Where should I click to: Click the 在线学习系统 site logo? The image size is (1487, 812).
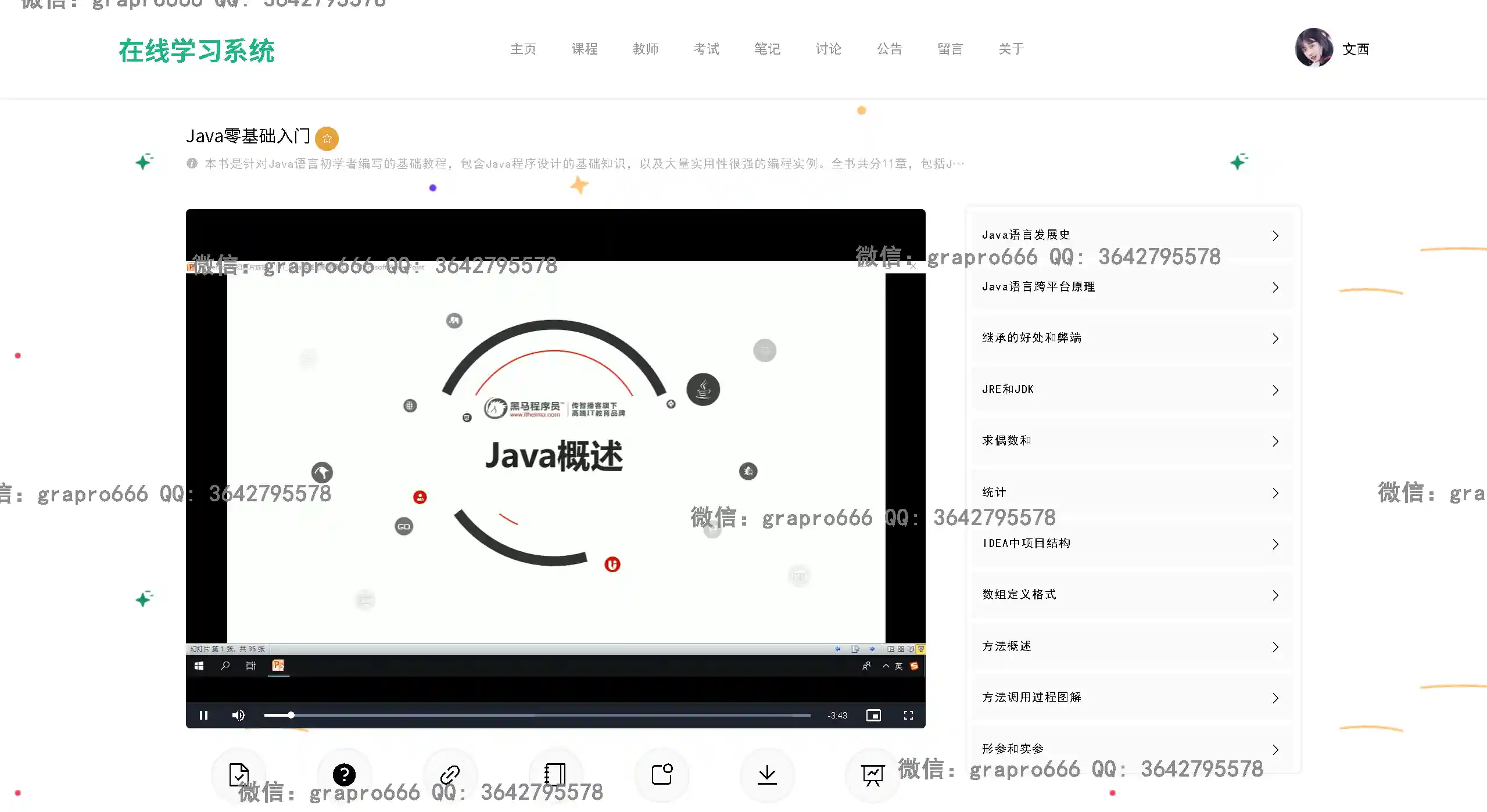pyautogui.click(x=196, y=51)
